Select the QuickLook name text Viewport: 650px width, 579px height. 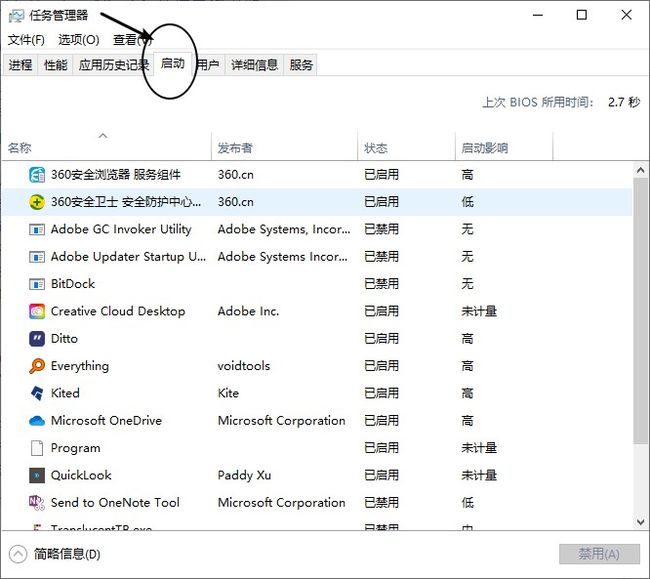pos(81,475)
